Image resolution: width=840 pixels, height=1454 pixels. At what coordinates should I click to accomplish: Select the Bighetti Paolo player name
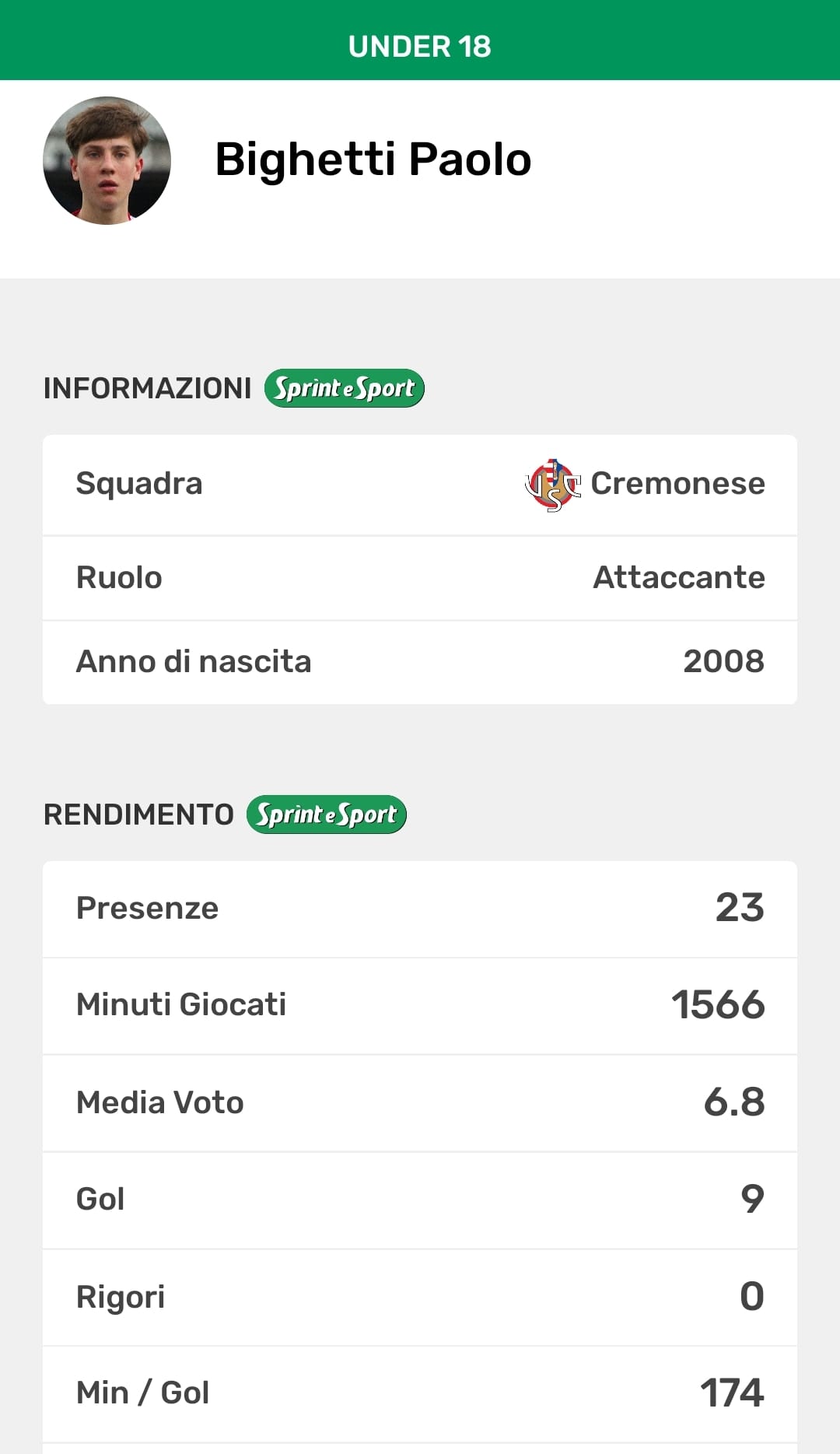373,159
